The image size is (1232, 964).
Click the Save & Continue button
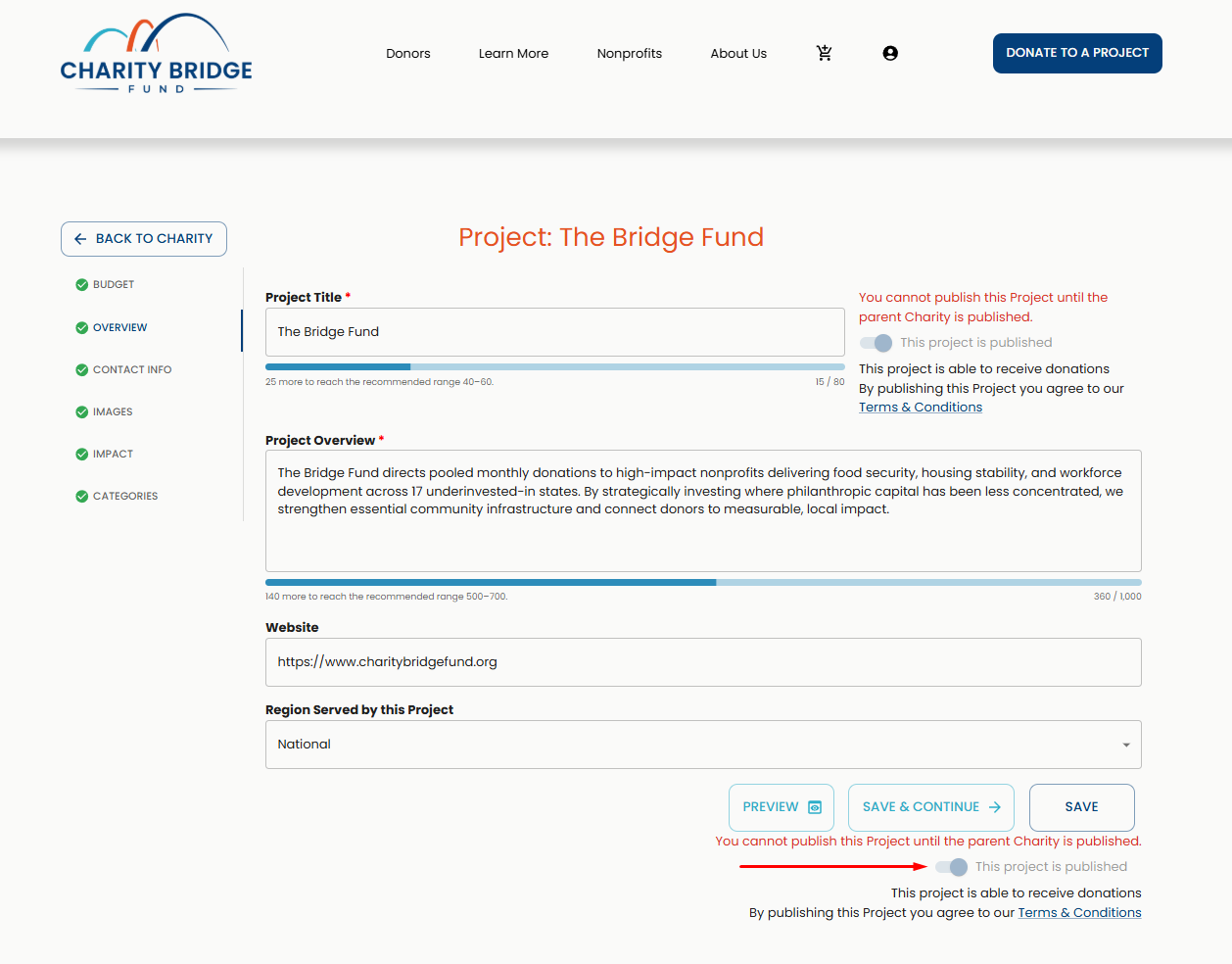(x=931, y=807)
